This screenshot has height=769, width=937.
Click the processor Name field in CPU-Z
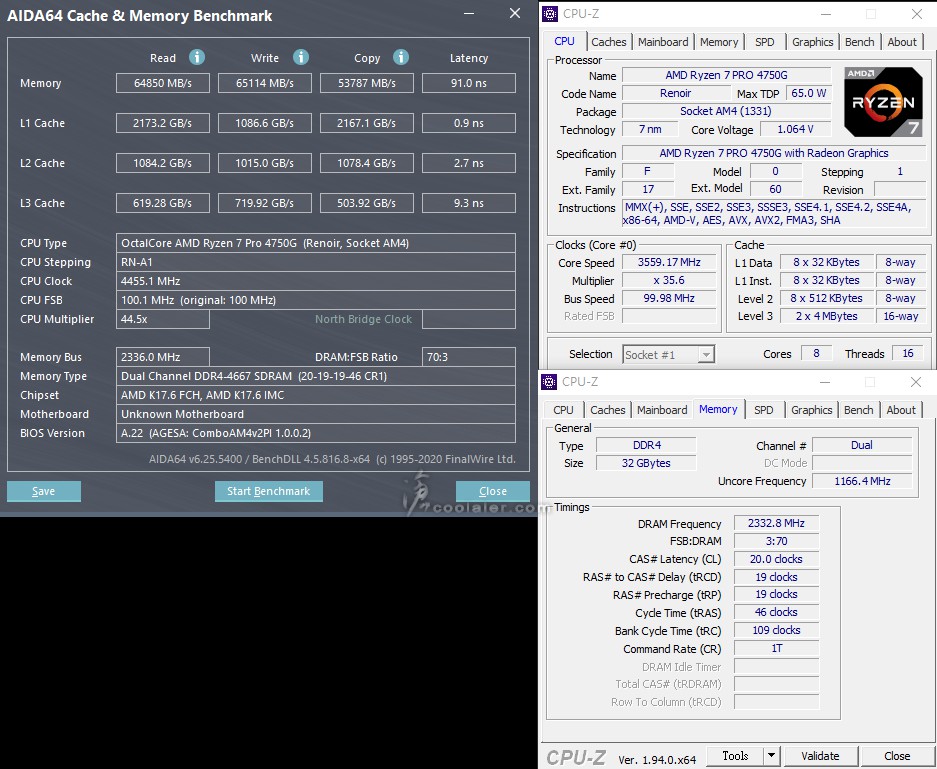coord(727,75)
